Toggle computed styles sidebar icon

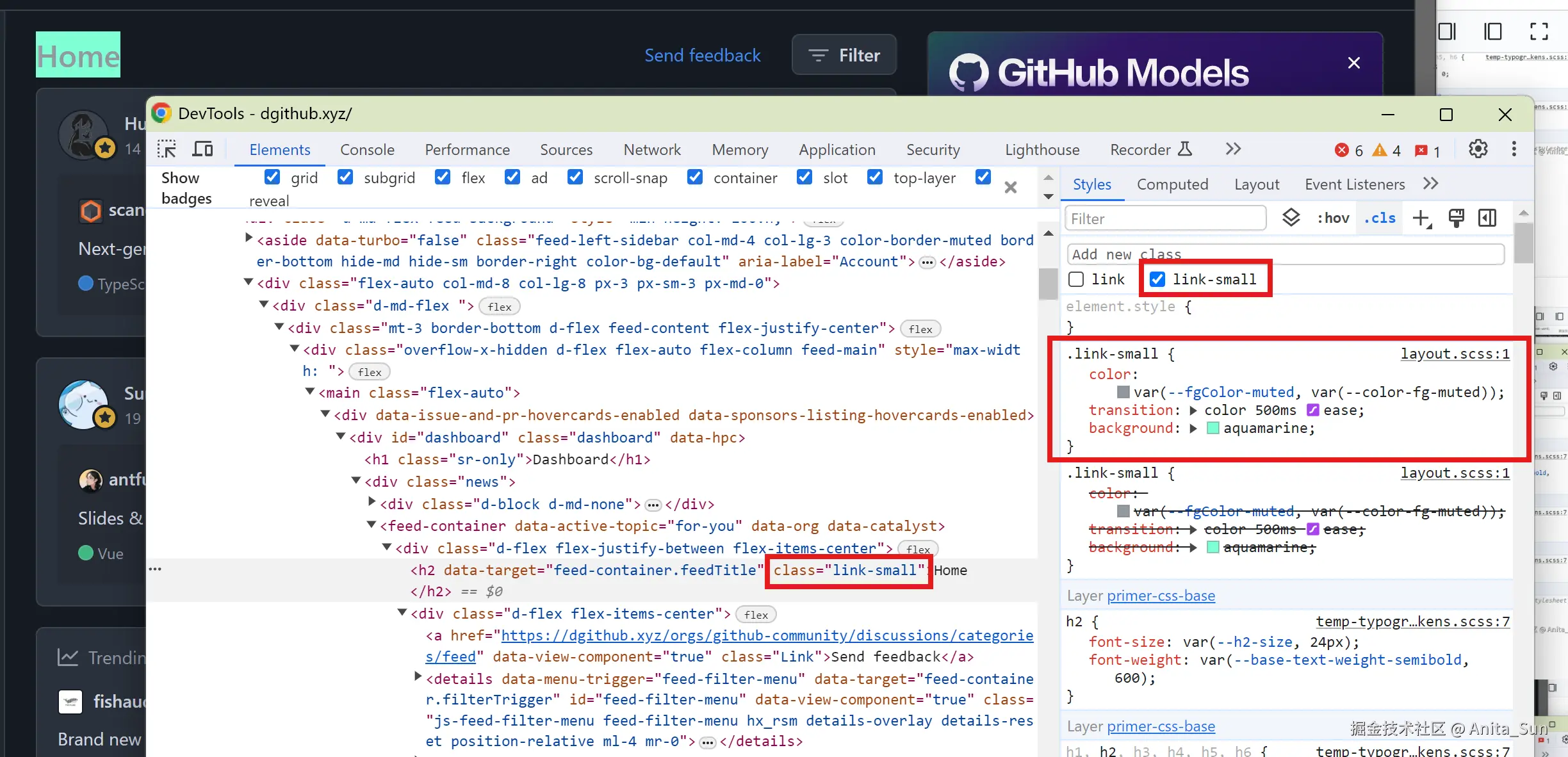[1487, 218]
